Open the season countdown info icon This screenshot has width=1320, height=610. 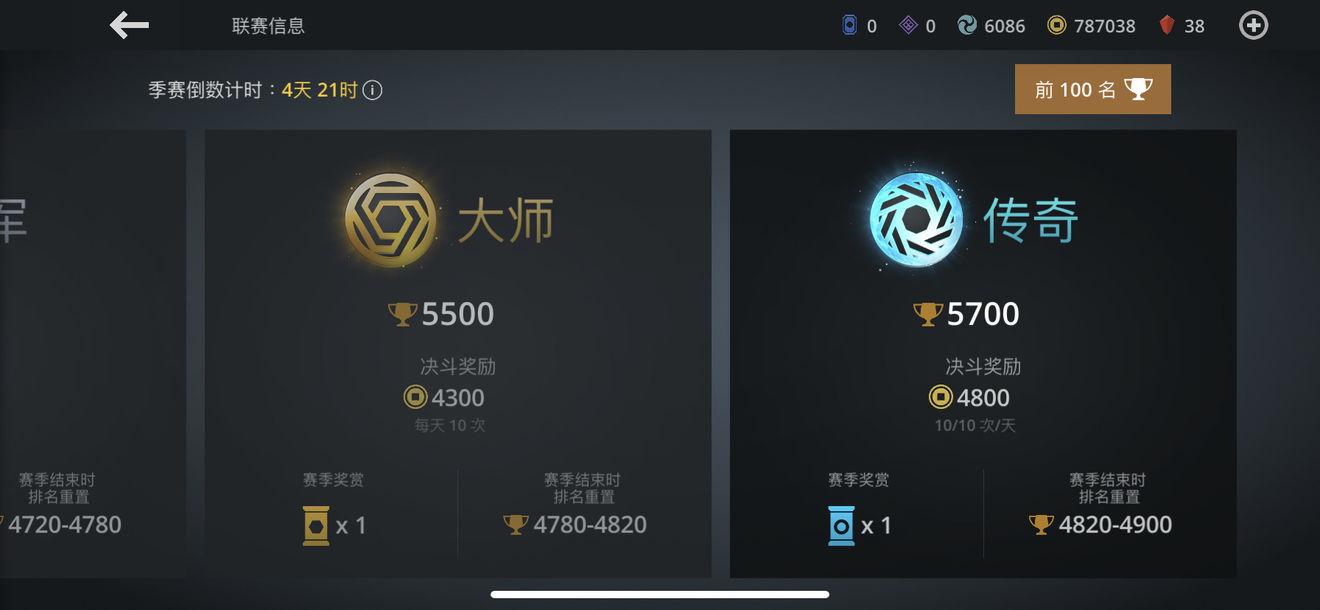coord(372,90)
